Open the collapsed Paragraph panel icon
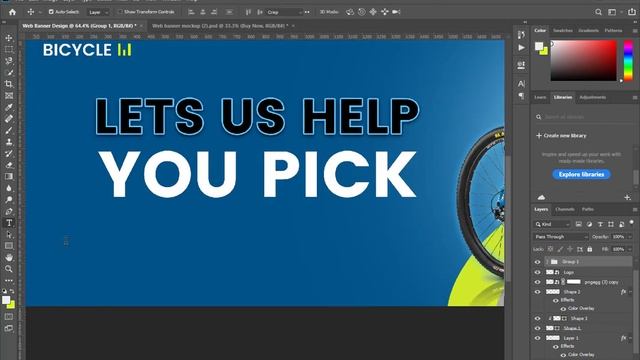 (521, 96)
